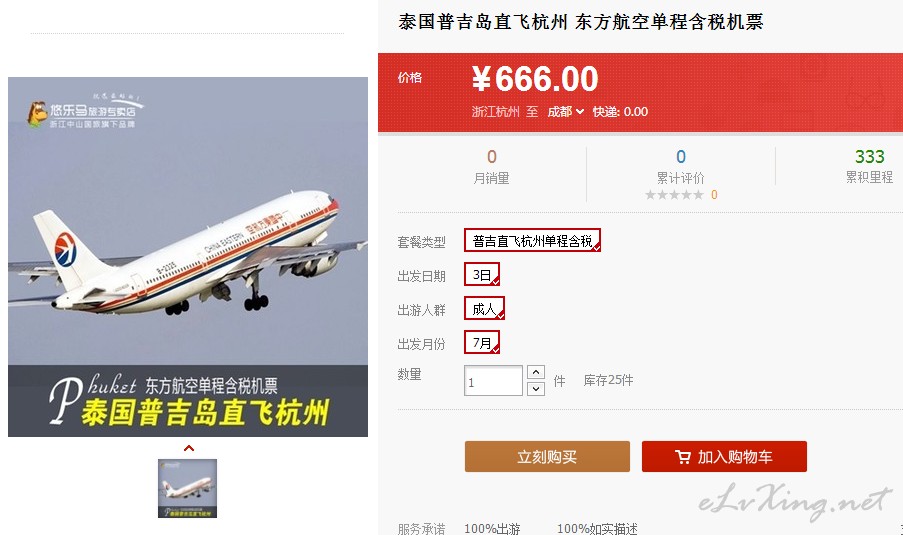Click 立刻购买 buy now button

(547, 457)
